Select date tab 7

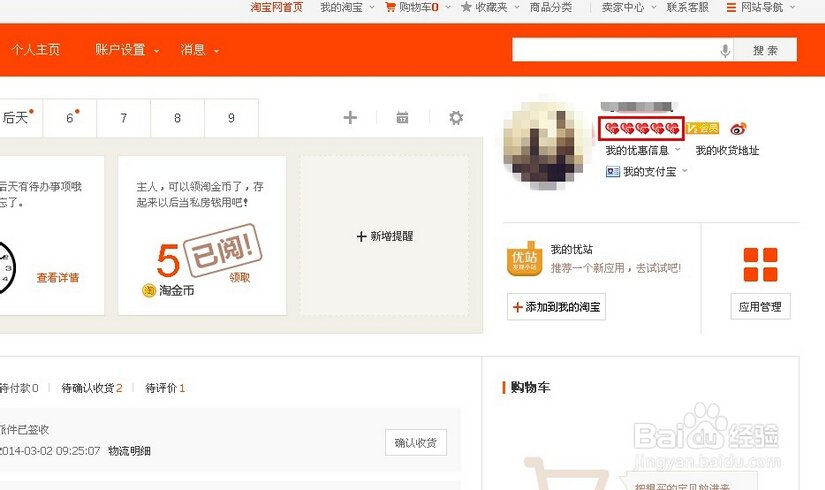(x=124, y=118)
